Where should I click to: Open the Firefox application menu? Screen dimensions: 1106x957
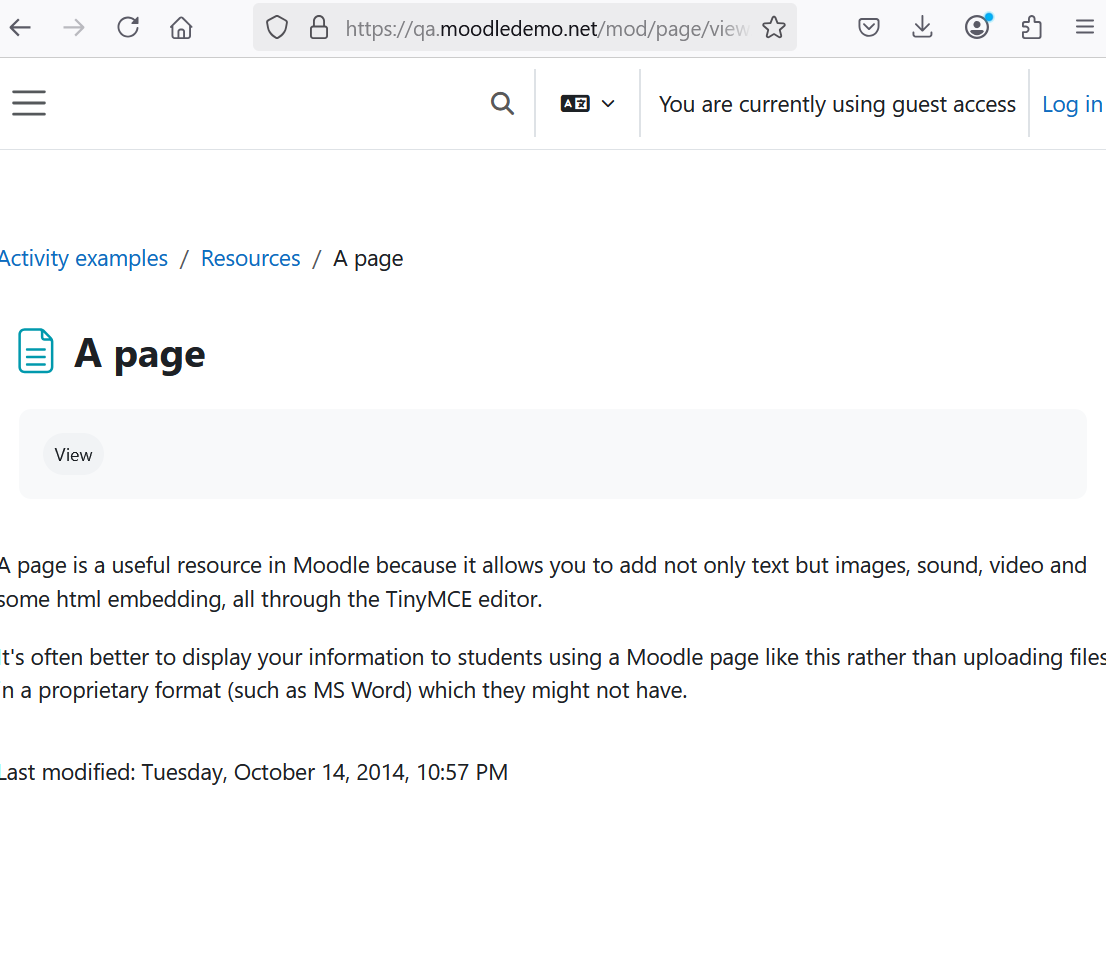point(1085,28)
